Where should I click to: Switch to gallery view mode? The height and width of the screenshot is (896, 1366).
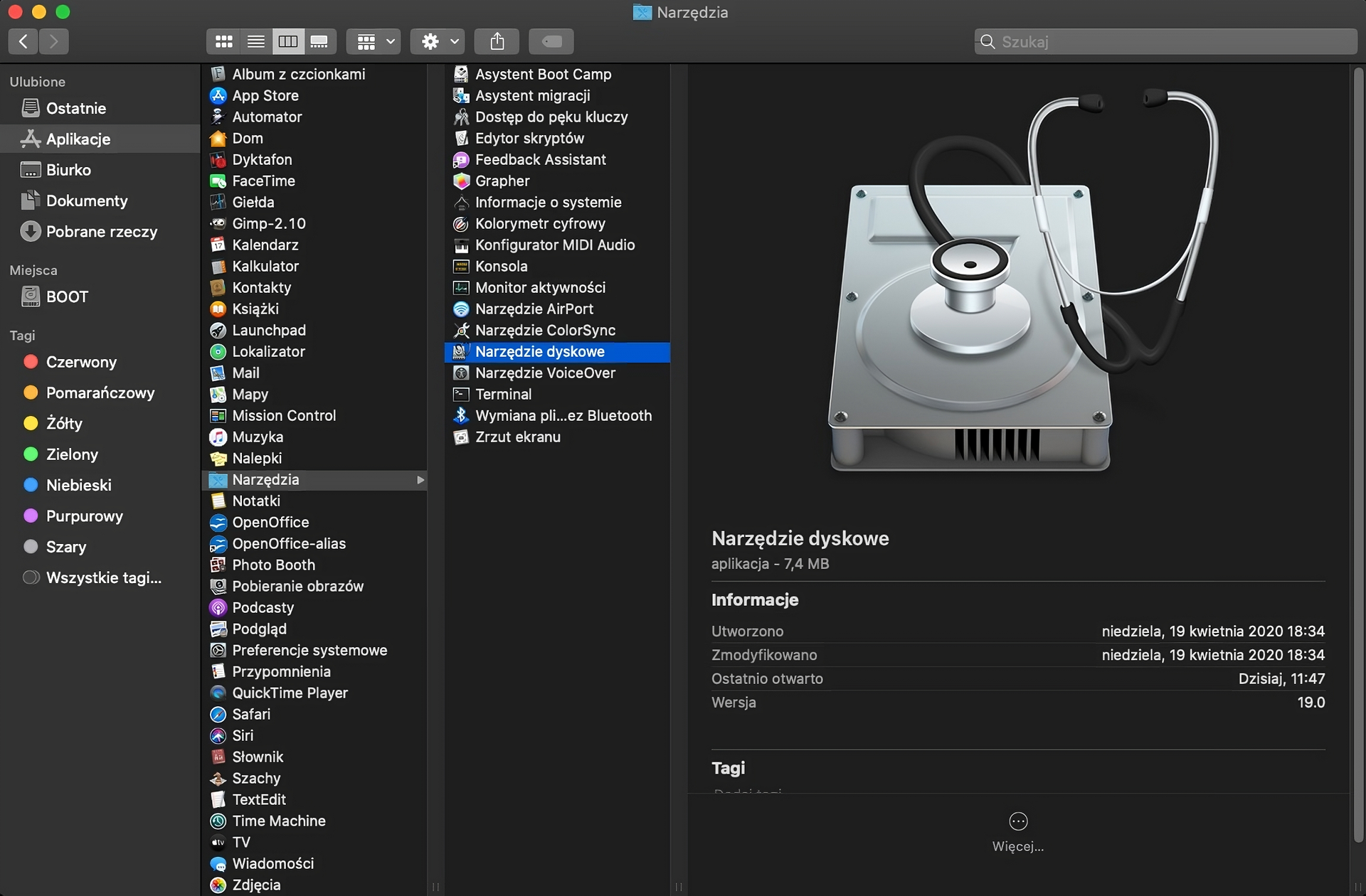pos(319,41)
